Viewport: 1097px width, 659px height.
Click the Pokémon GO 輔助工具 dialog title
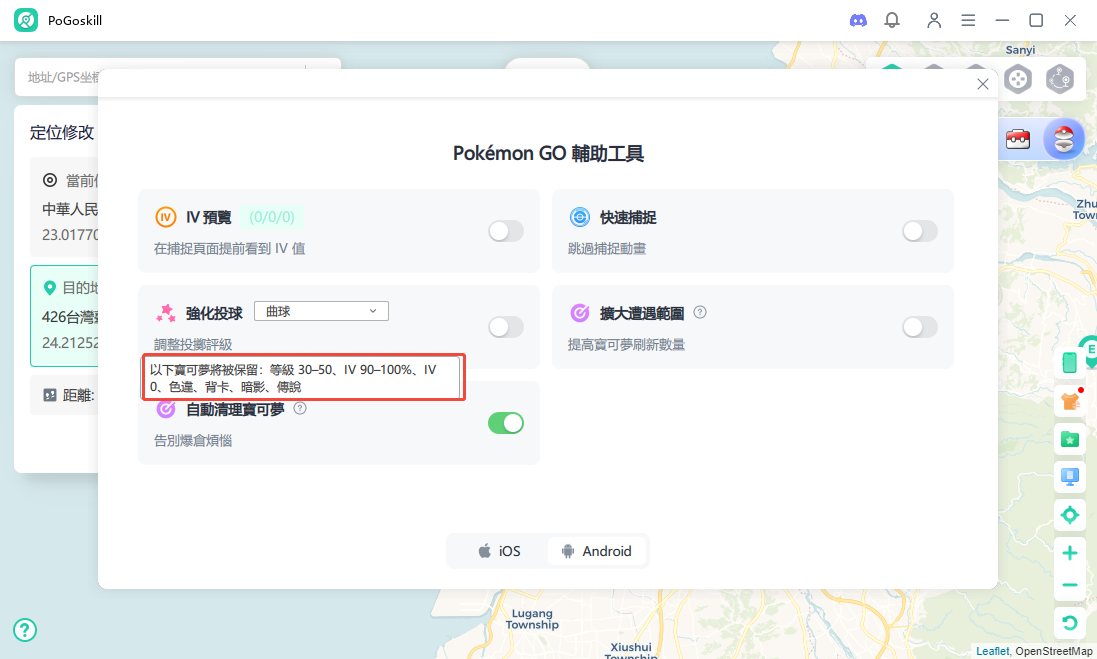click(548, 153)
